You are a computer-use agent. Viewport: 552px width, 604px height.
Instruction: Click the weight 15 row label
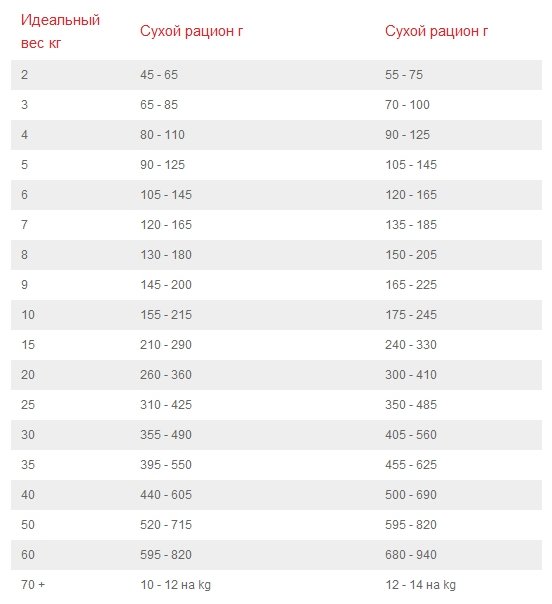coord(28,345)
